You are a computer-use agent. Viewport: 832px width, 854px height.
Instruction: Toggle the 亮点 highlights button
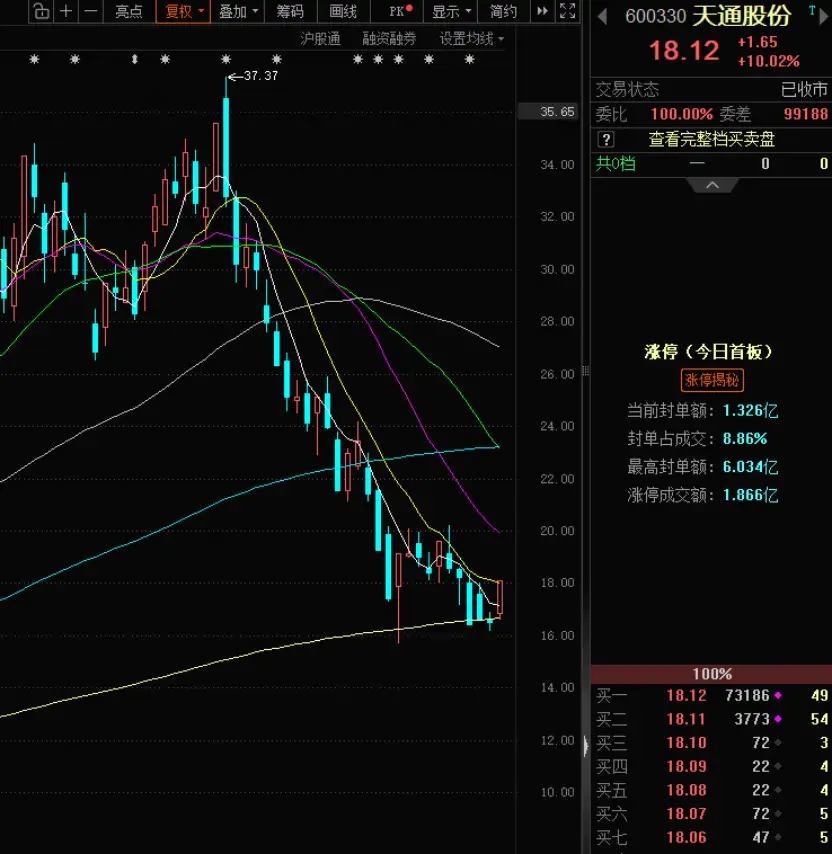[129, 11]
